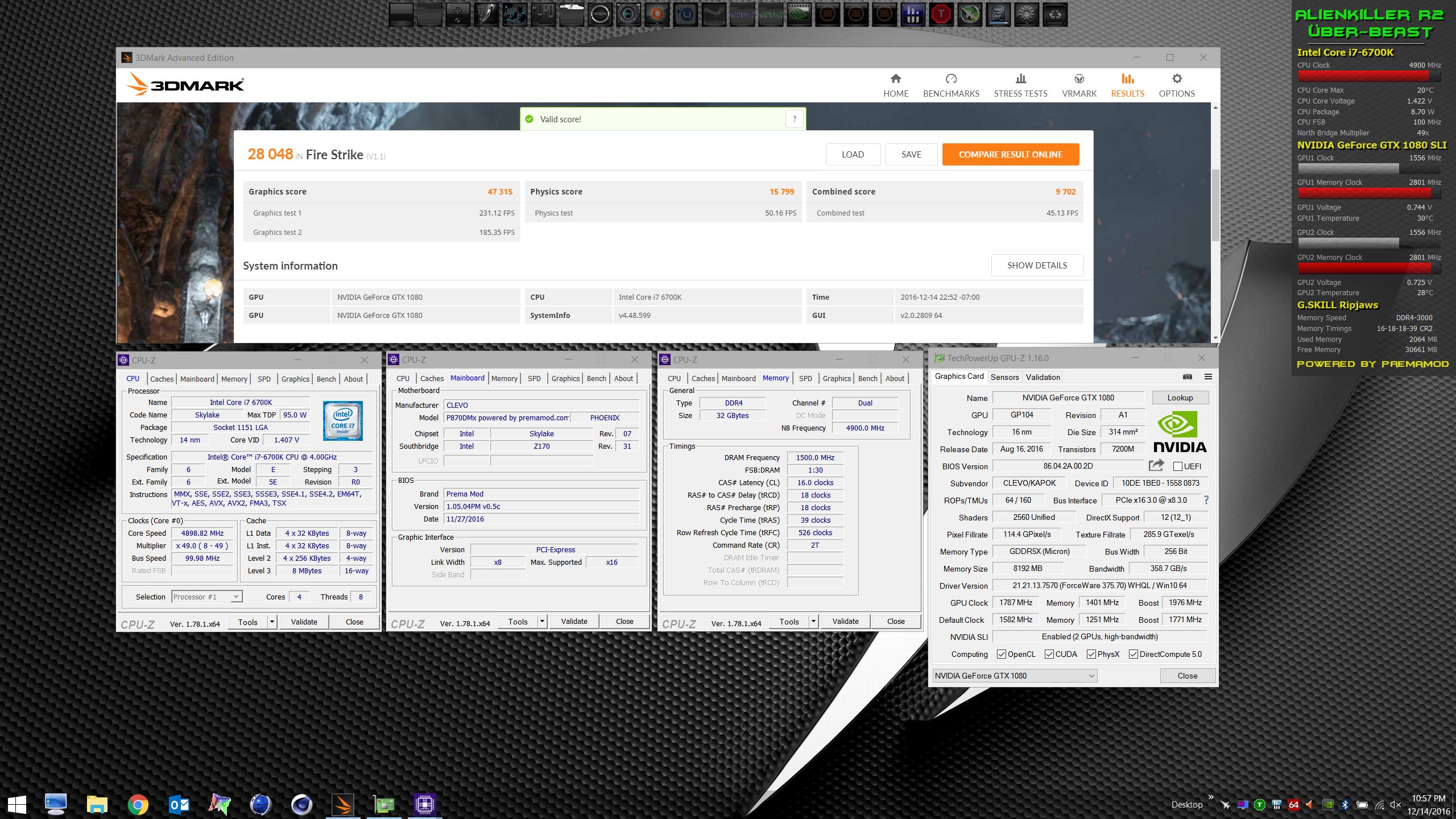Open Tools dropdown arrow in the CPU-Z CPU window
1456x819 pixels.
point(272,622)
